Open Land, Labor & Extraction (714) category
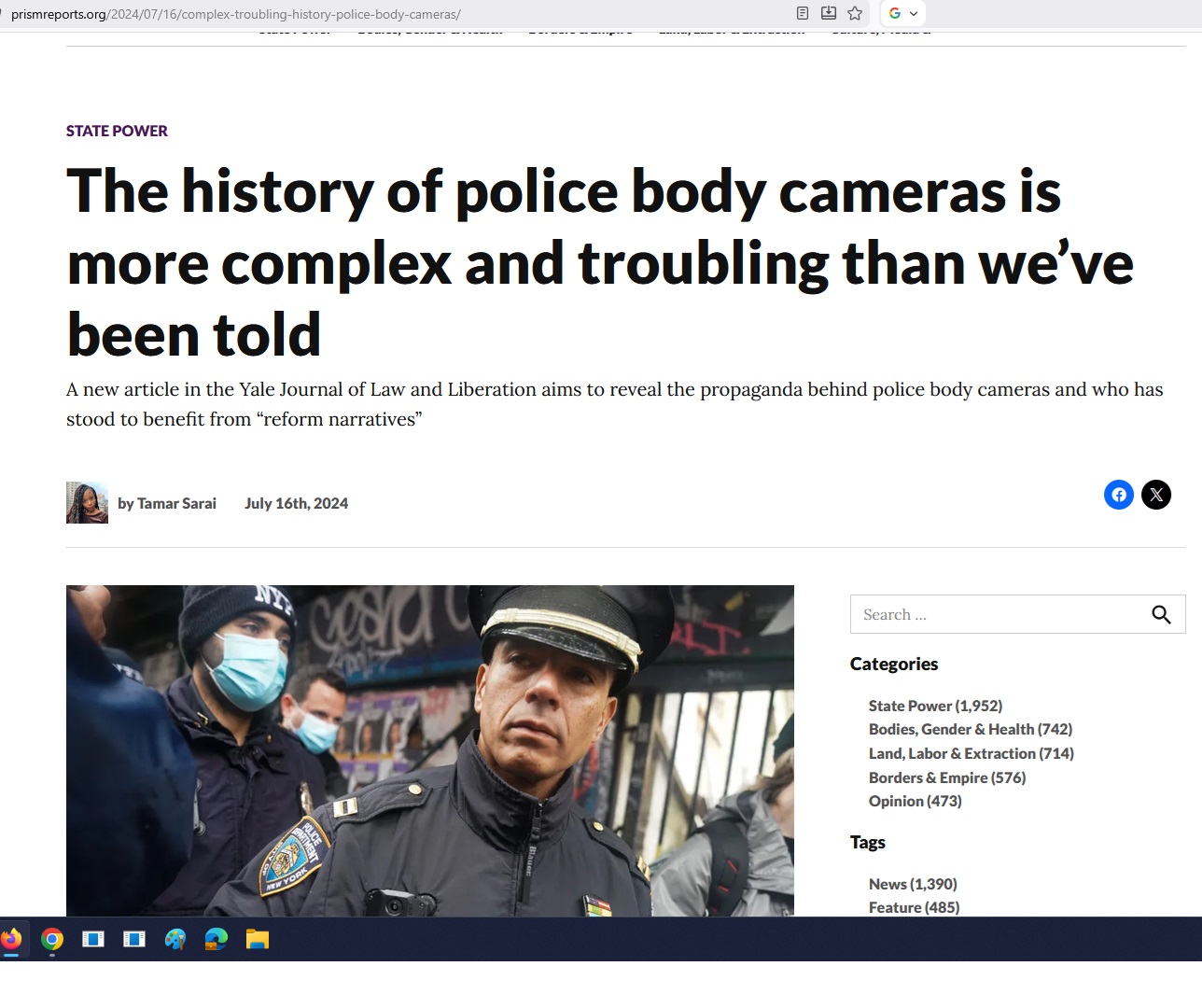Screen dimensions: 1202x1008 click(971, 753)
